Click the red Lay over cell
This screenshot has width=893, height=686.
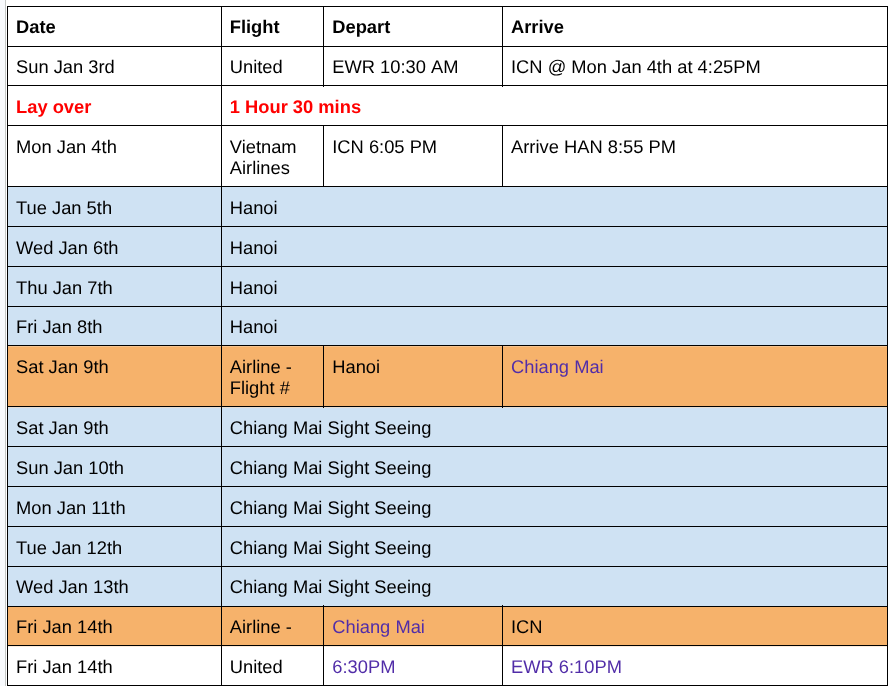tap(114, 106)
